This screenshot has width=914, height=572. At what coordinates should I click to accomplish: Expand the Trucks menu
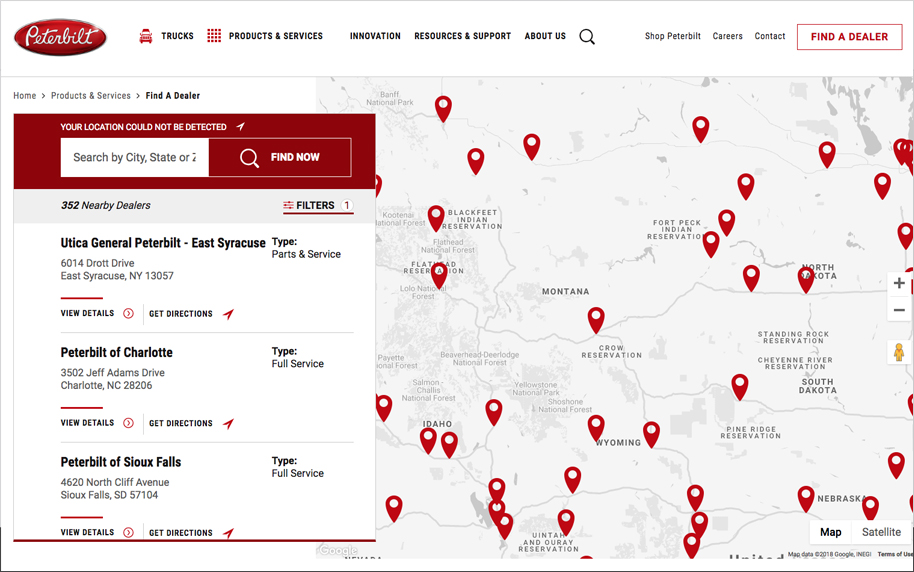pos(166,36)
